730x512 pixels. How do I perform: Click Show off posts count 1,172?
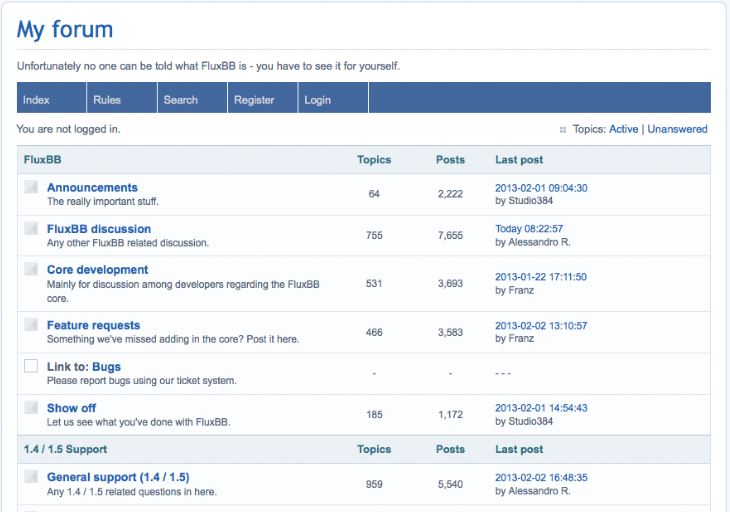[x=450, y=415]
